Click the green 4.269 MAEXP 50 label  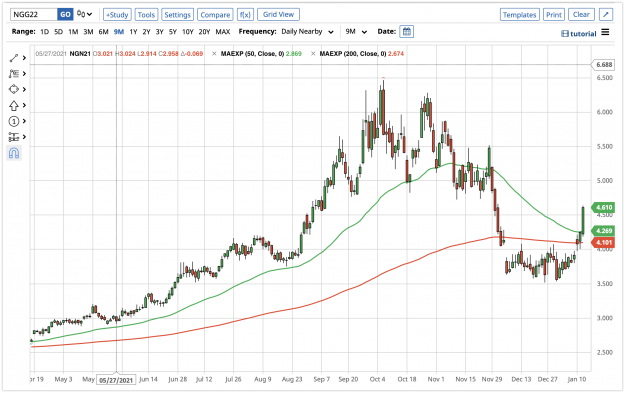603,231
